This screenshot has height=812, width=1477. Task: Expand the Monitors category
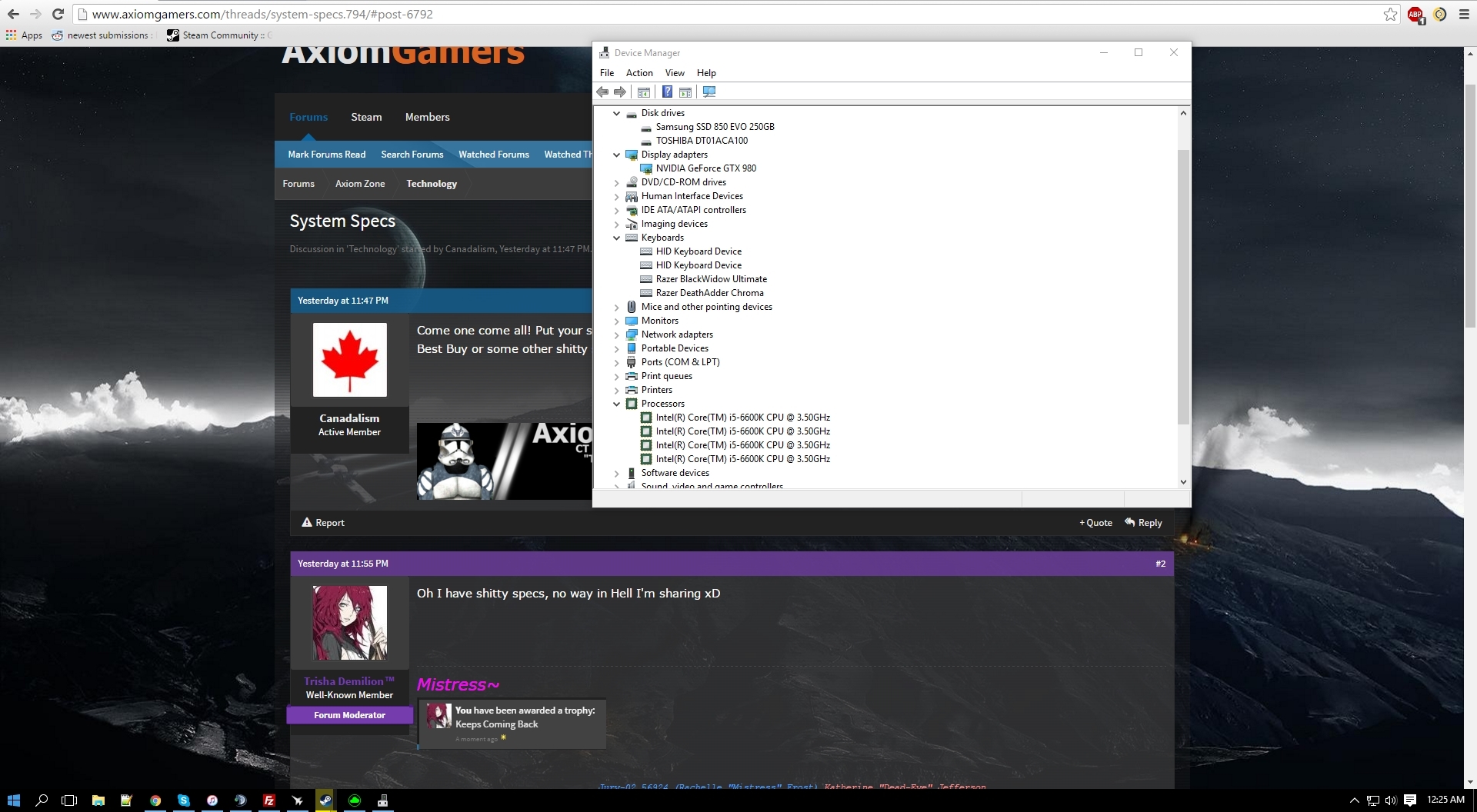click(616, 321)
